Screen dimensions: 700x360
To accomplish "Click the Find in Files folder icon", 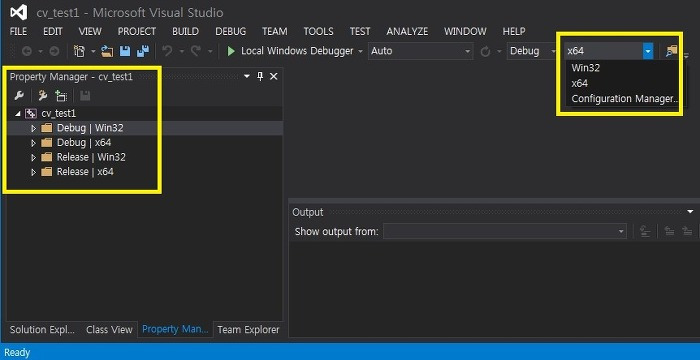I will point(671,51).
